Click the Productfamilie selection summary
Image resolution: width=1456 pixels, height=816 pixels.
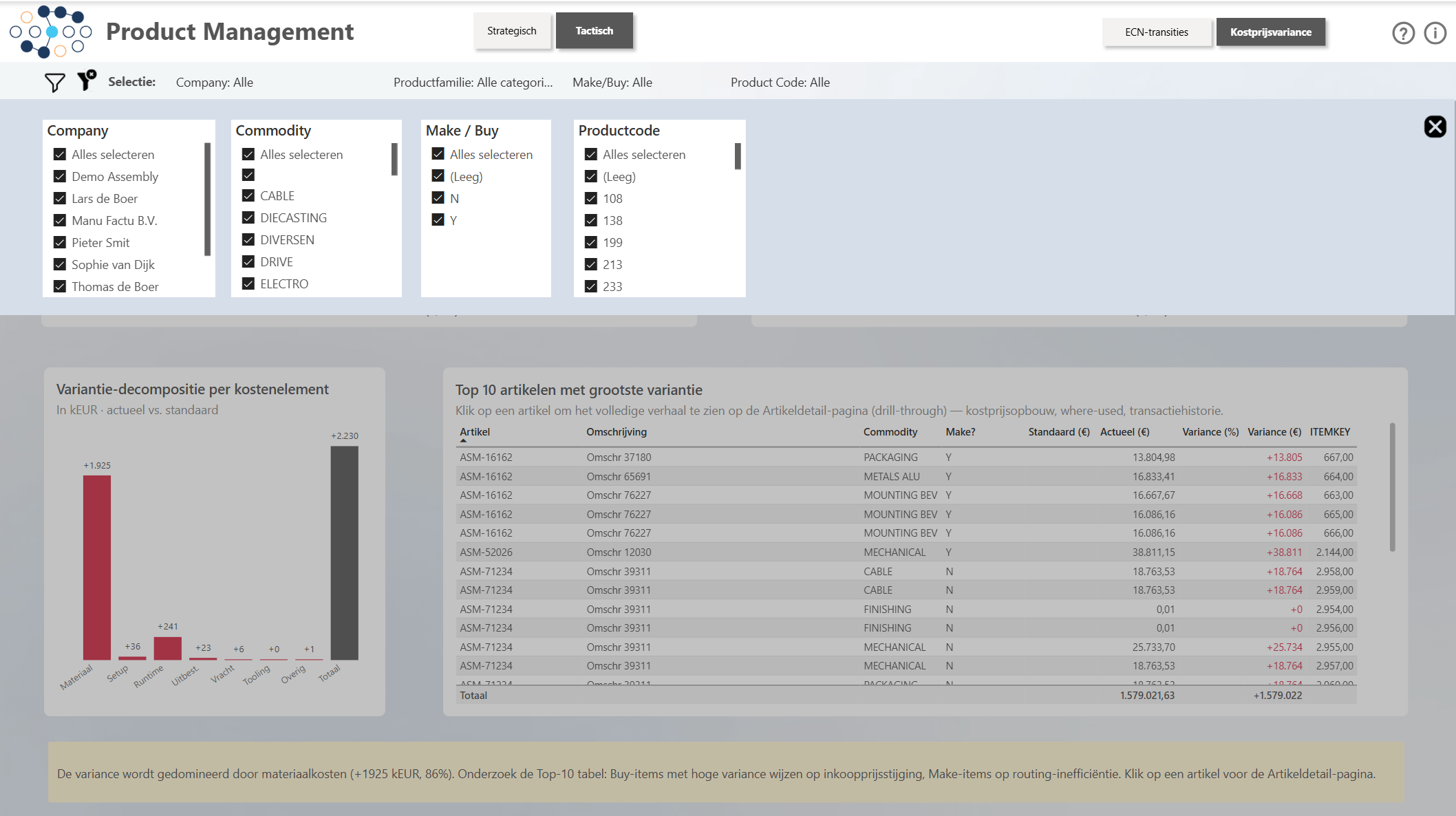(x=473, y=83)
